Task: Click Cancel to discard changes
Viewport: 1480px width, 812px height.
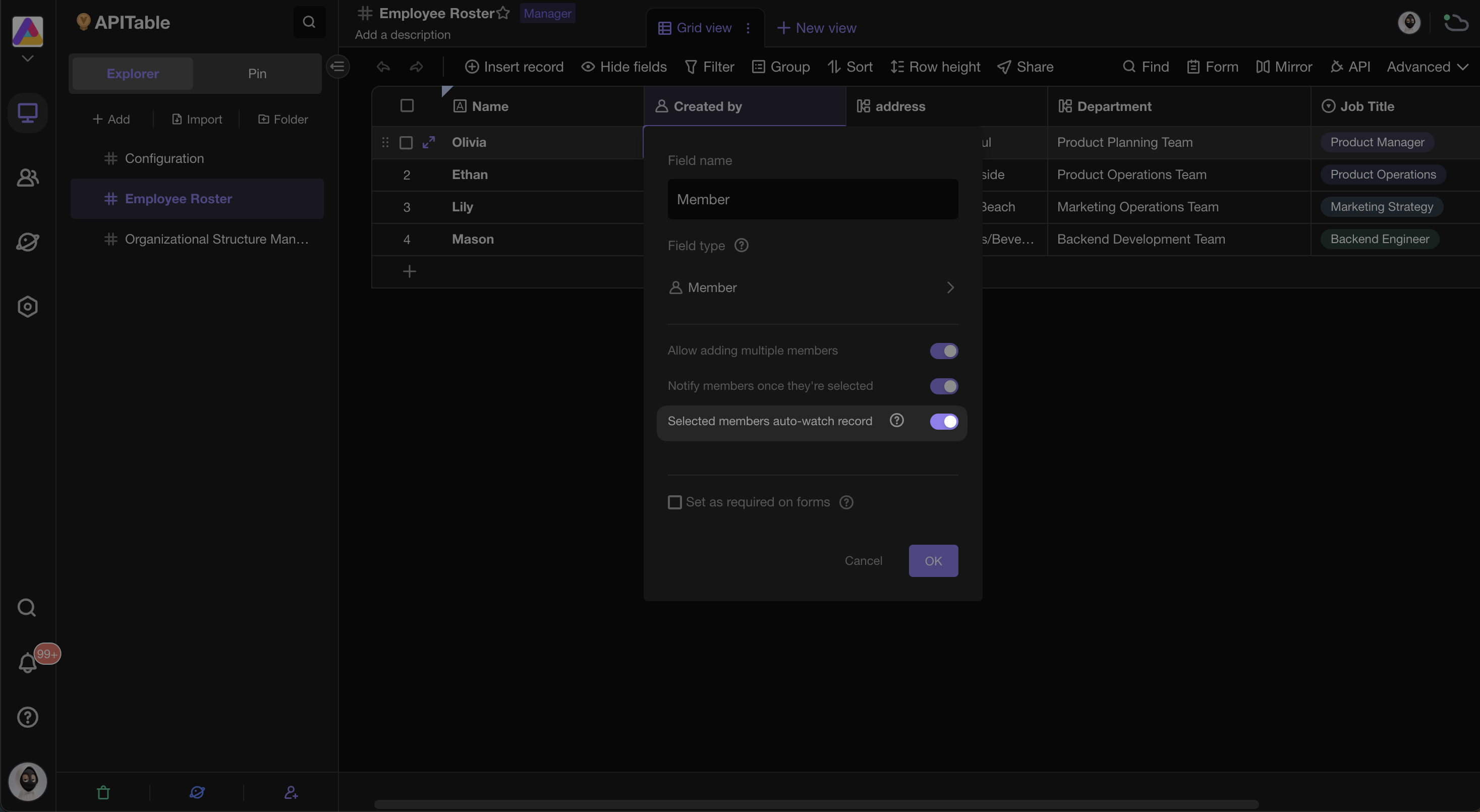Action: (862, 560)
